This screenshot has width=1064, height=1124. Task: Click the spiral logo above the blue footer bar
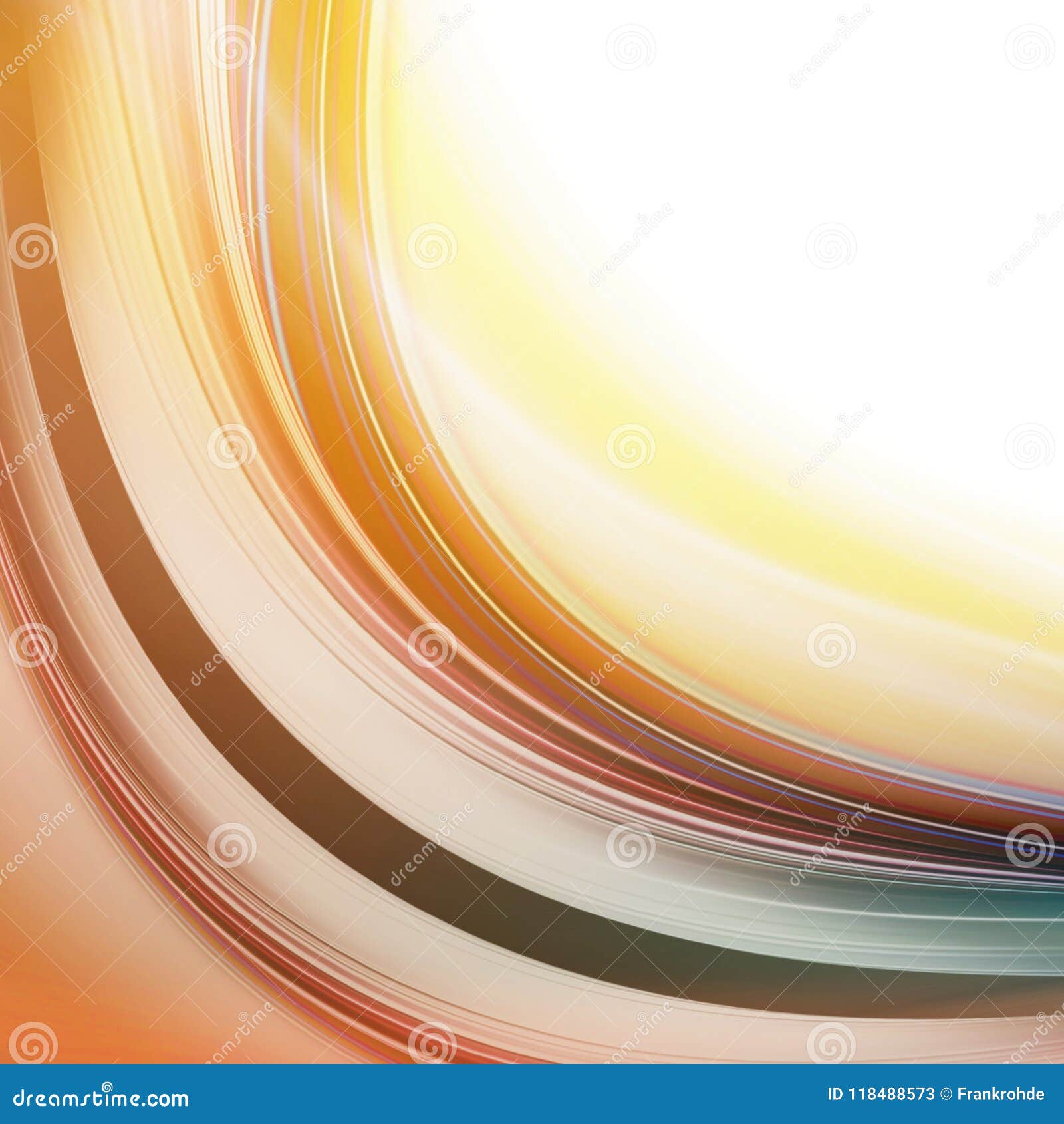(829, 1042)
